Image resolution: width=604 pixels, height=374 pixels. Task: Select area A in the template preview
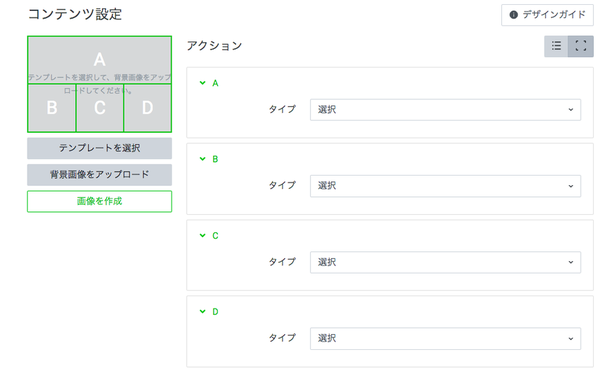click(x=99, y=60)
